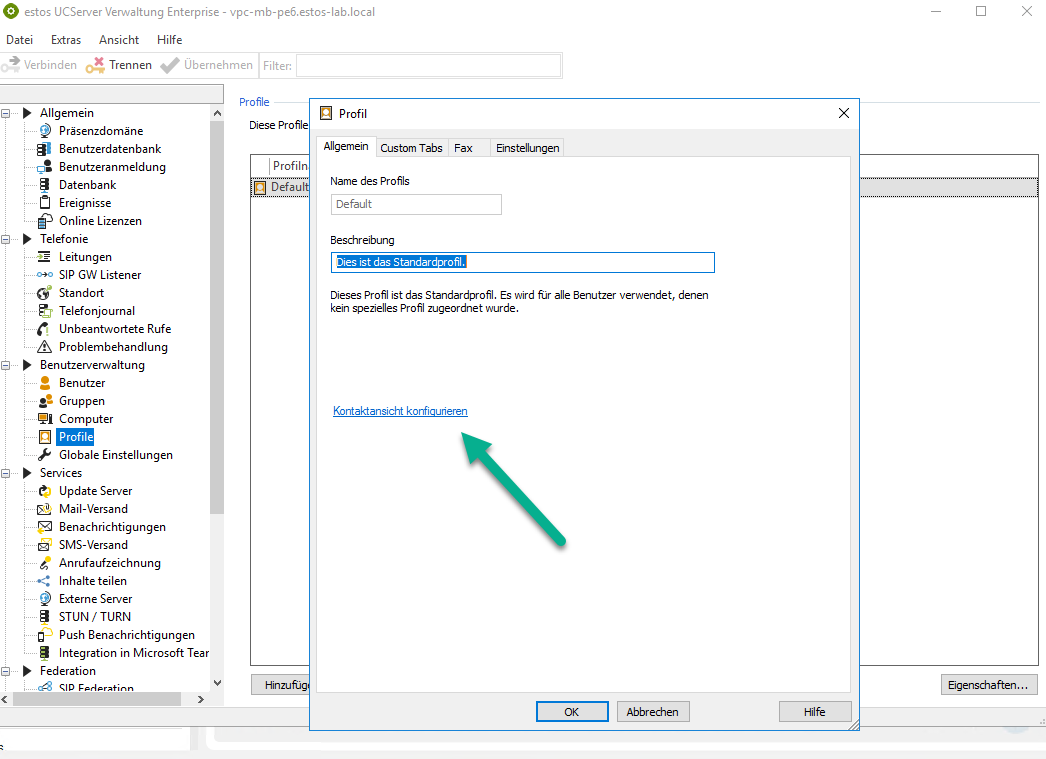The height and width of the screenshot is (759, 1046).
Task: Open the Extras menu
Action: pyautogui.click(x=66, y=40)
